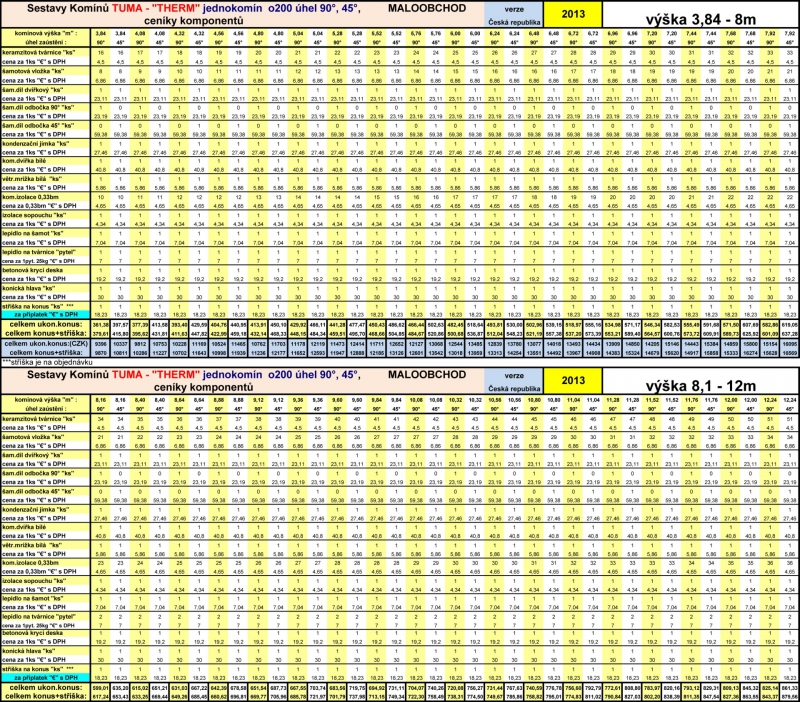Select 'betonová krycí deska' label in 3,84 - 8m table
The height and width of the screenshot is (702, 800).
(33, 270)
